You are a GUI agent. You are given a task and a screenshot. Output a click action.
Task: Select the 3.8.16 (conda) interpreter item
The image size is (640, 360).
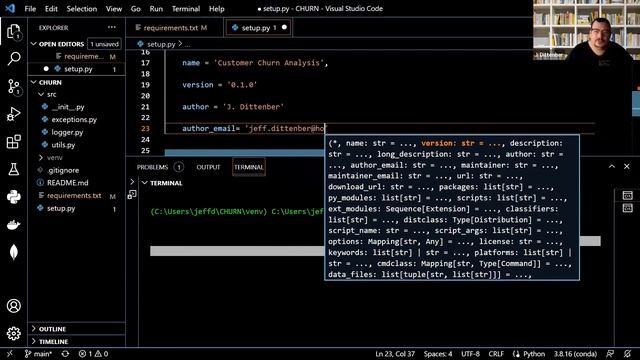575,354
